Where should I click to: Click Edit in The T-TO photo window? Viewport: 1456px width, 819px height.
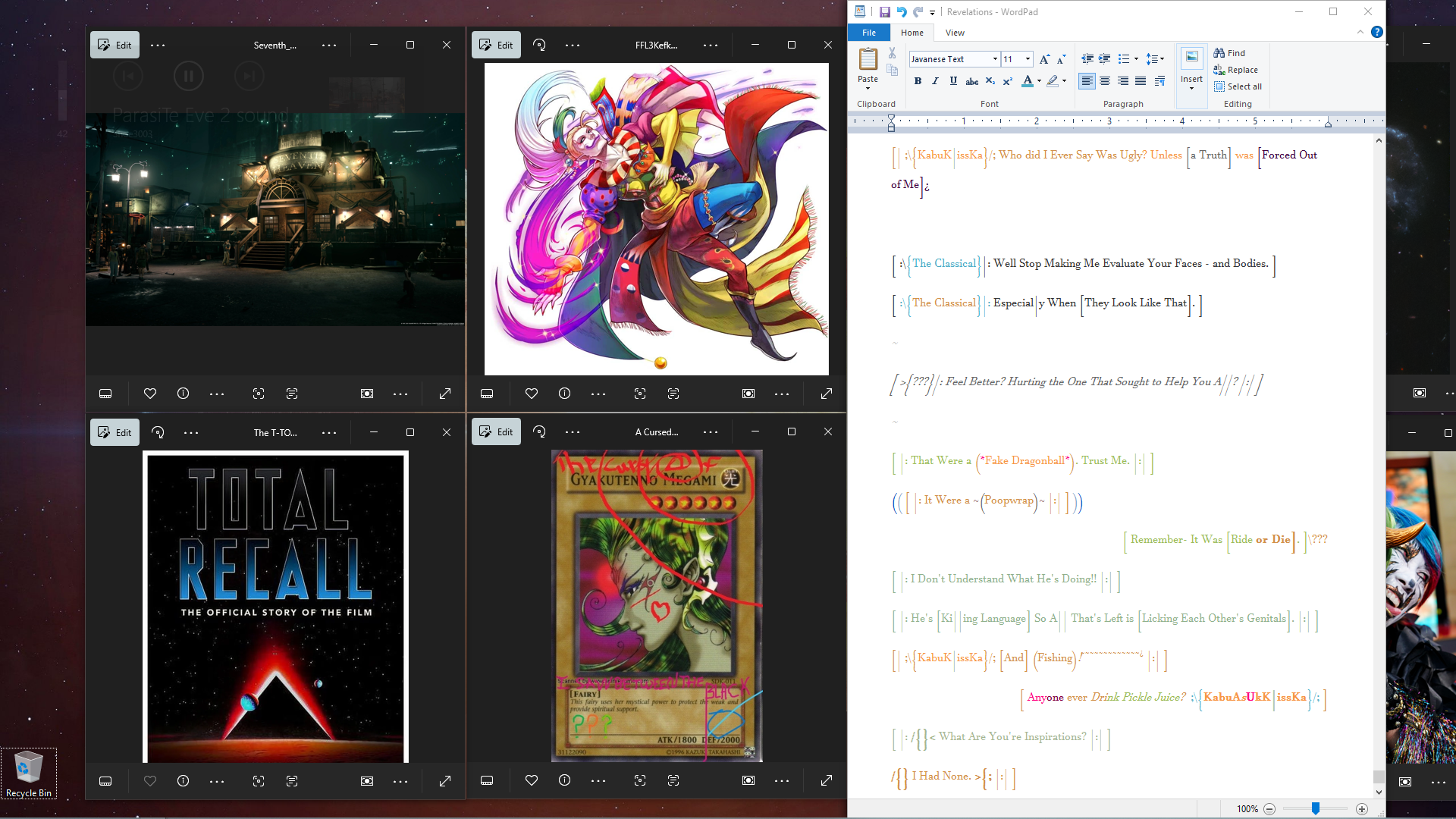tap(115, 432)
